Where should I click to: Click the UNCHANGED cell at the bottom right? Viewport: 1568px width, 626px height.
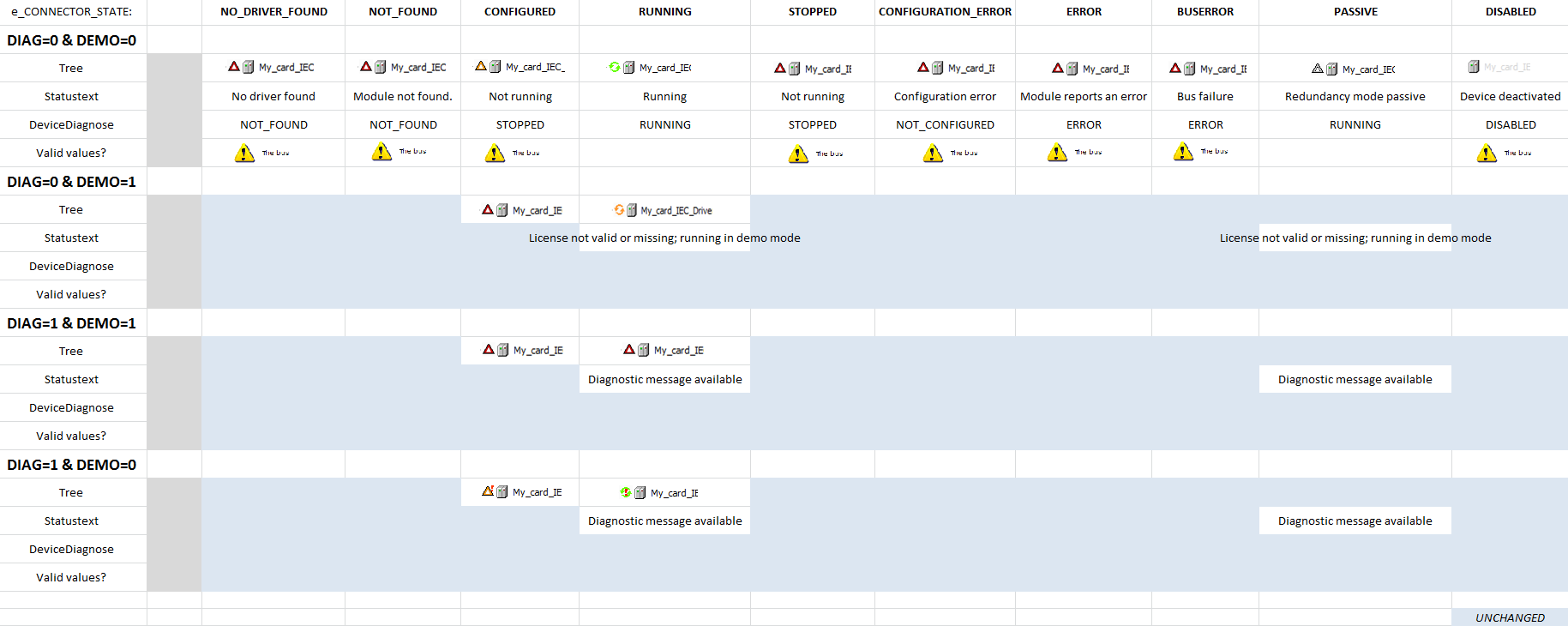[x=1510, y=617]
